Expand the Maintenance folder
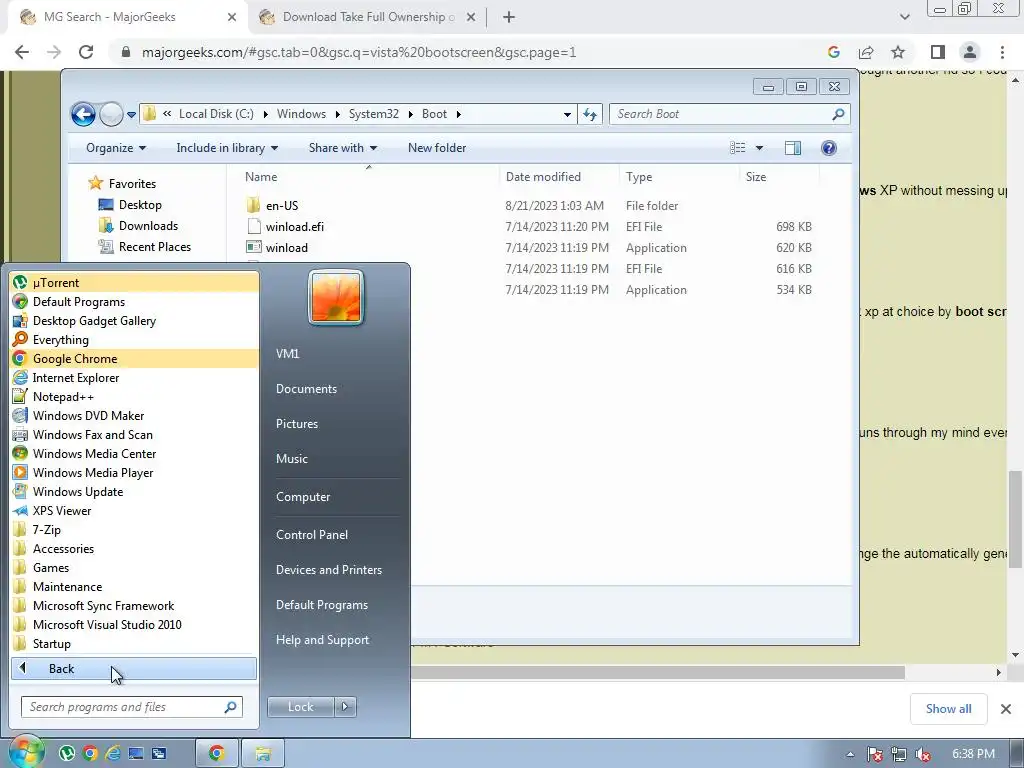Screen dimensions: 1024x768 click(135, 586)
